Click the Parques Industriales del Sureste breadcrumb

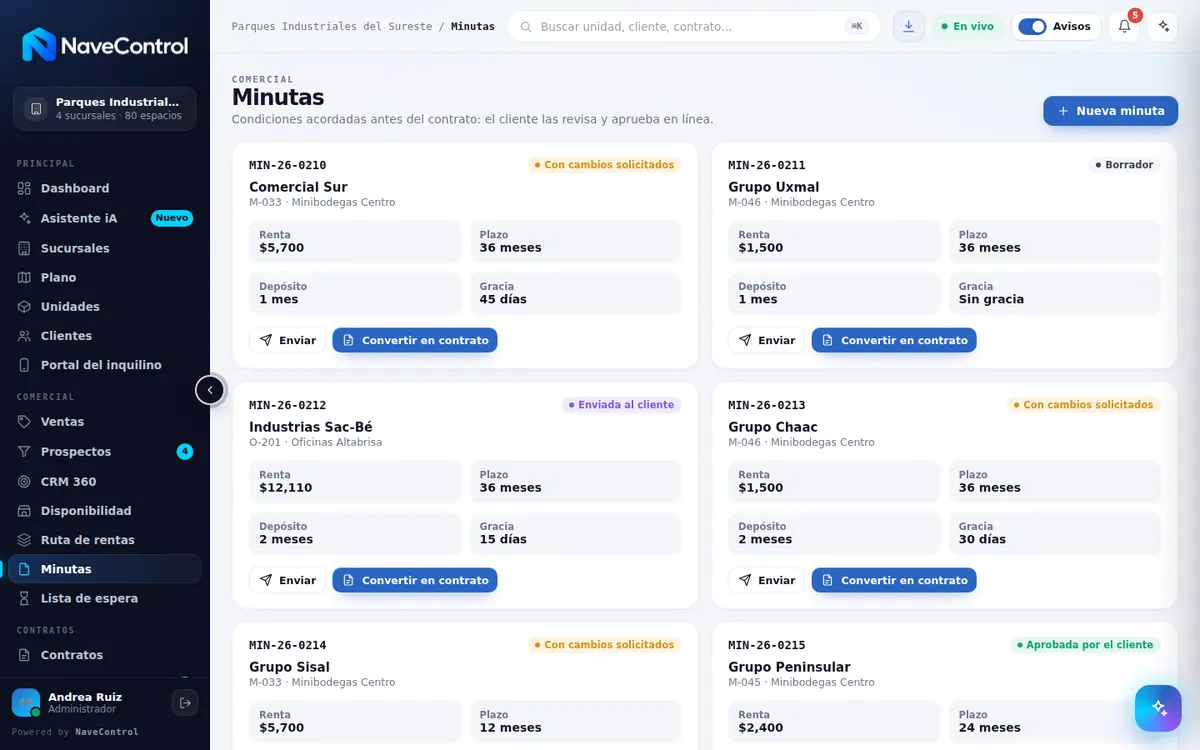pos(332,26)
